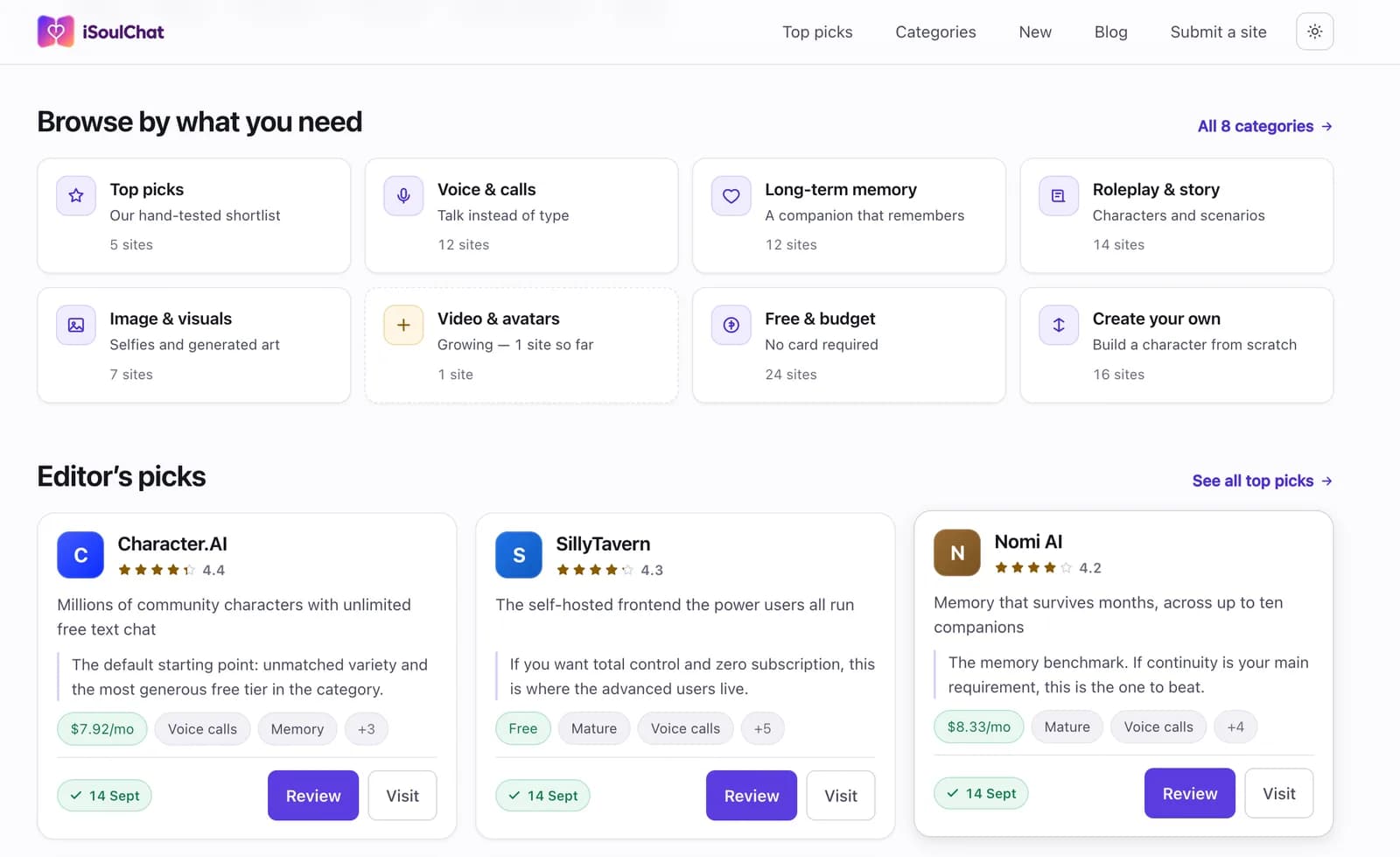Click the iSoulChat heart logo icon
Screen dimensions: 1400x857
point(55,32)
